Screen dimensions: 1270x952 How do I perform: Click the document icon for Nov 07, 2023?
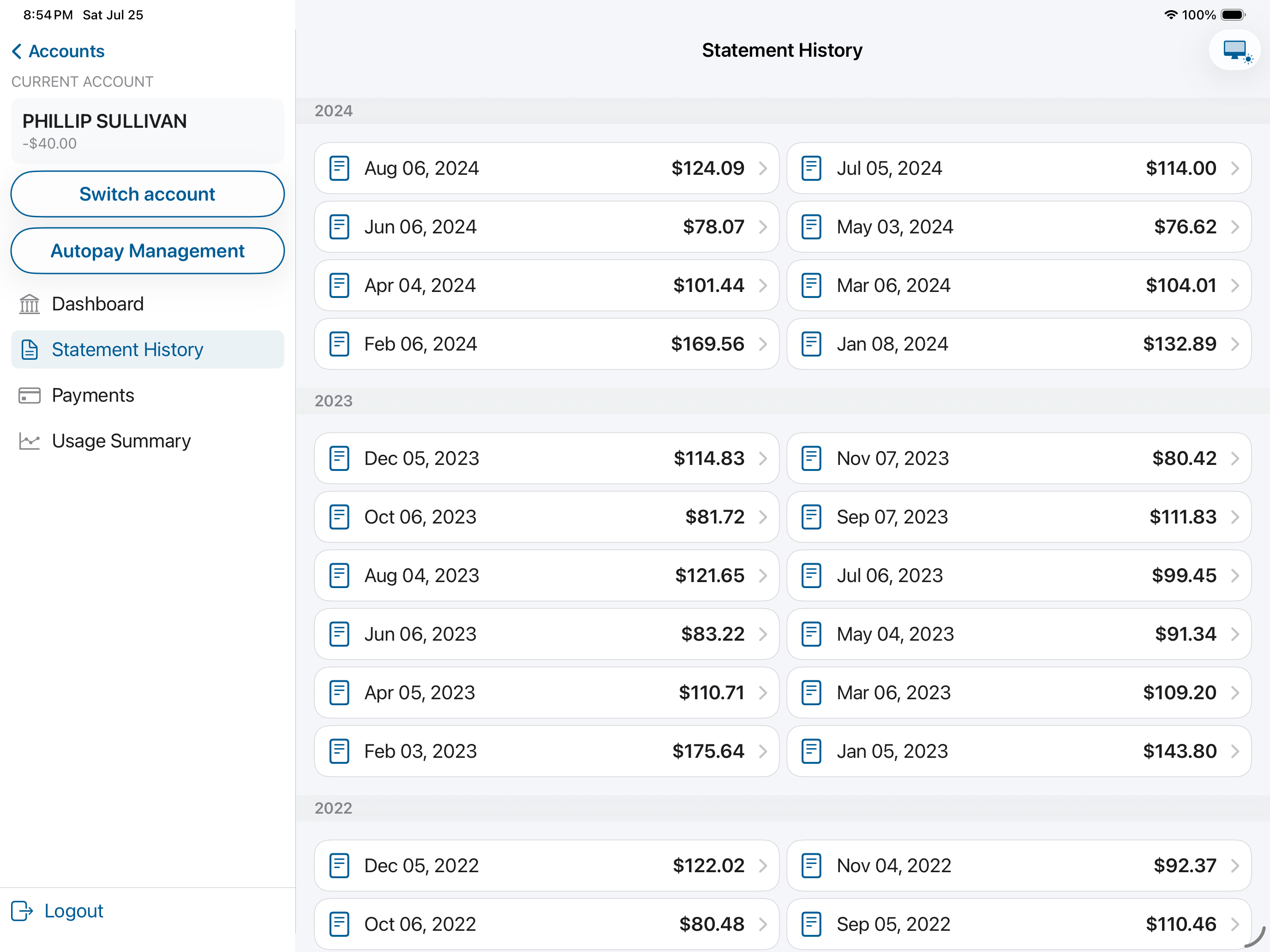pos(811,458)
